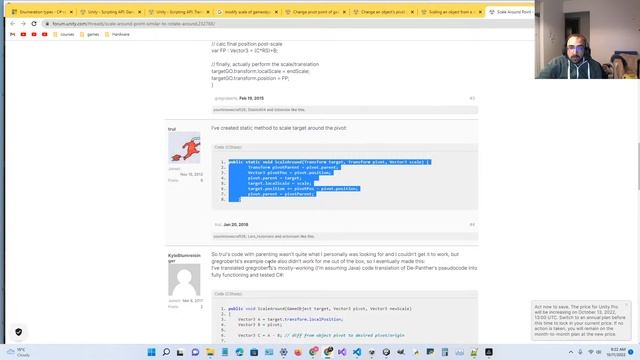The height and width of the screenshot is (360, 640).
Task: Reload the Unity forum page
Action: 34,24
